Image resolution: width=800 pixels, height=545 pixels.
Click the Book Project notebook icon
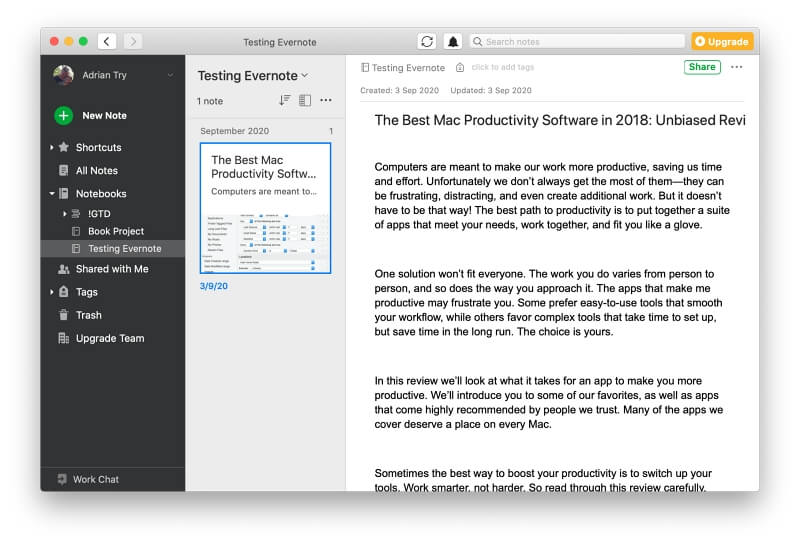point(76,231)
